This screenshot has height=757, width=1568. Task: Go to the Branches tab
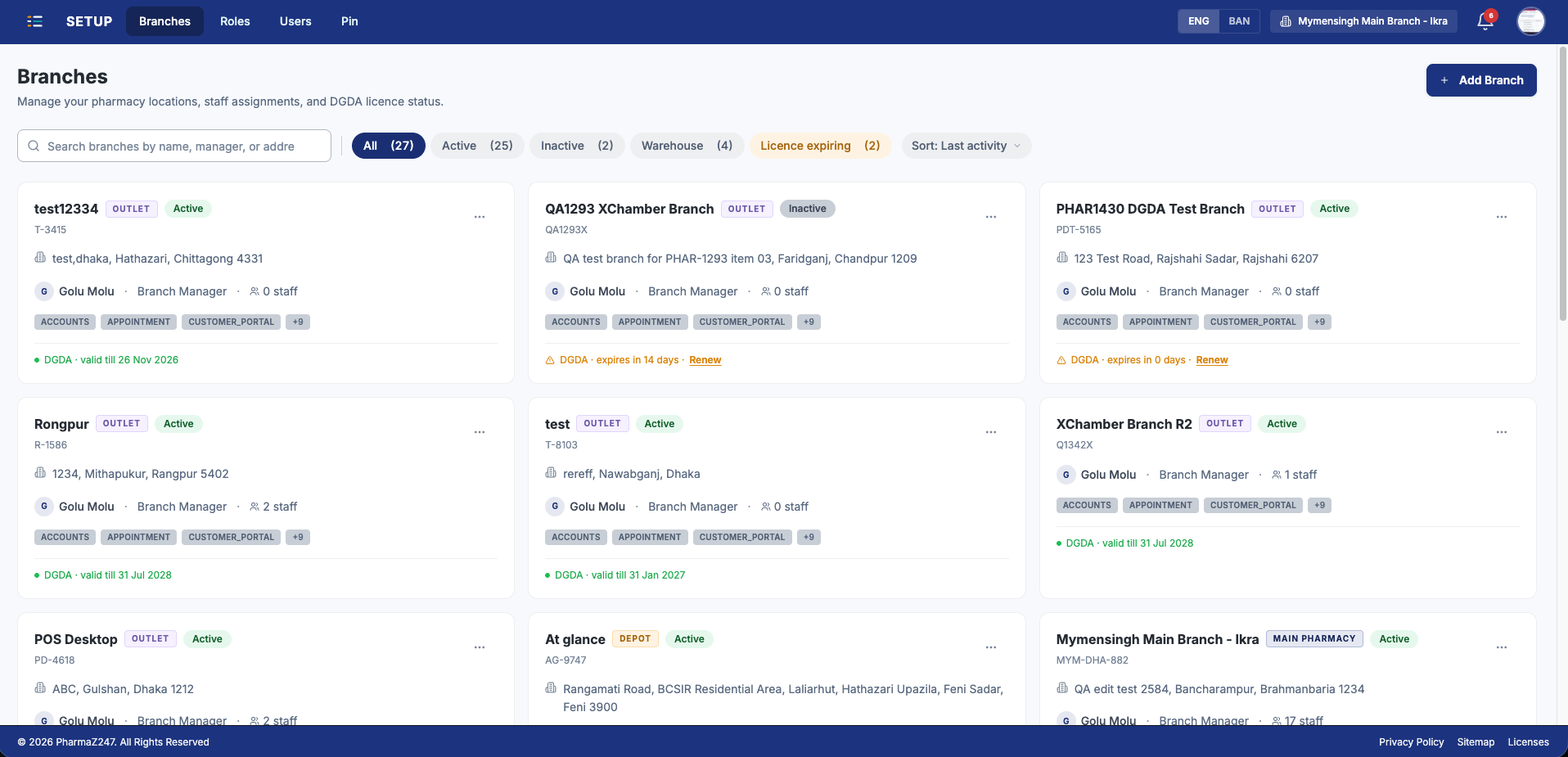click(x=164, y=21)
